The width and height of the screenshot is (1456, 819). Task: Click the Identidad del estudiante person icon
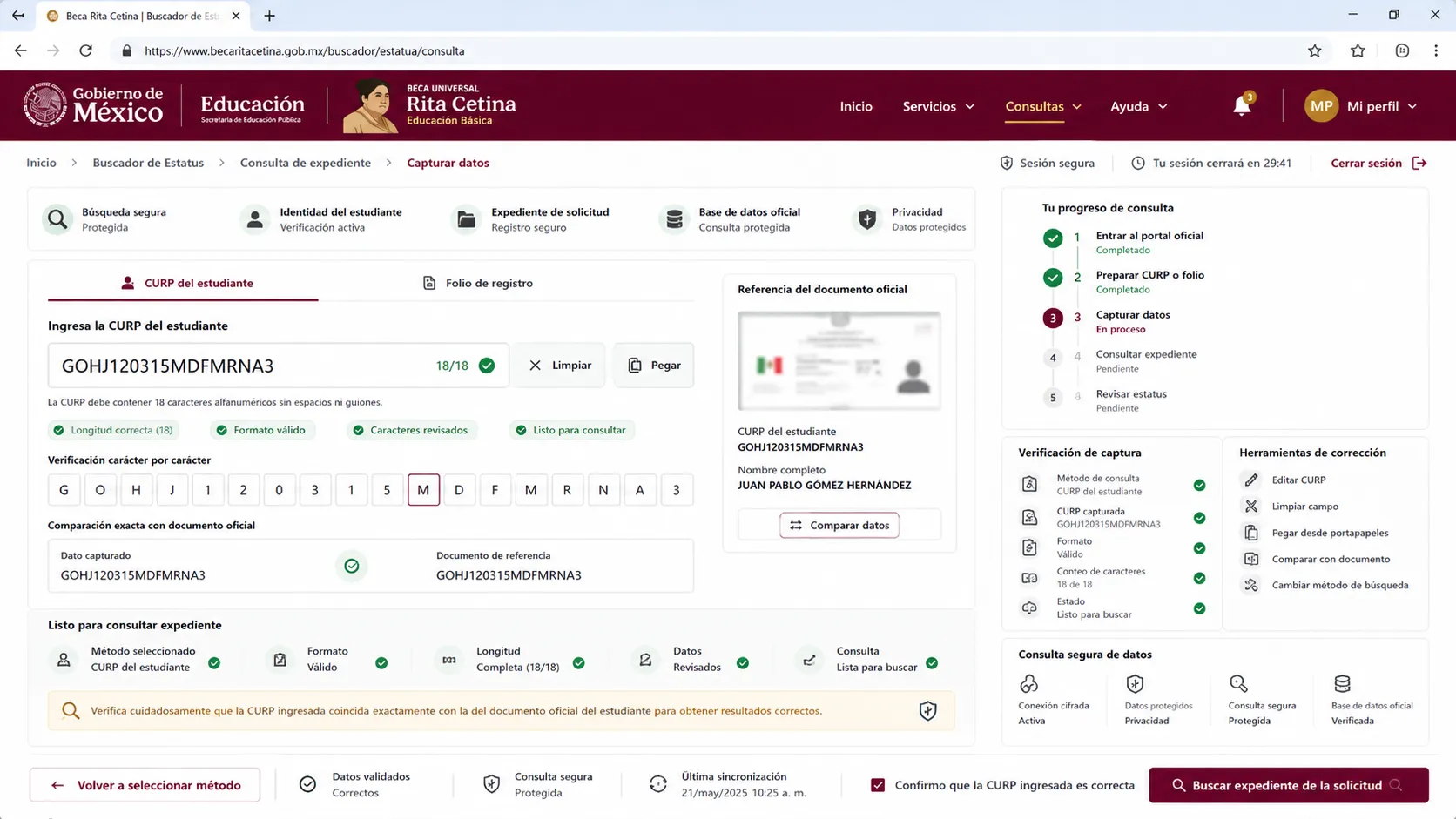click(255, 219)
